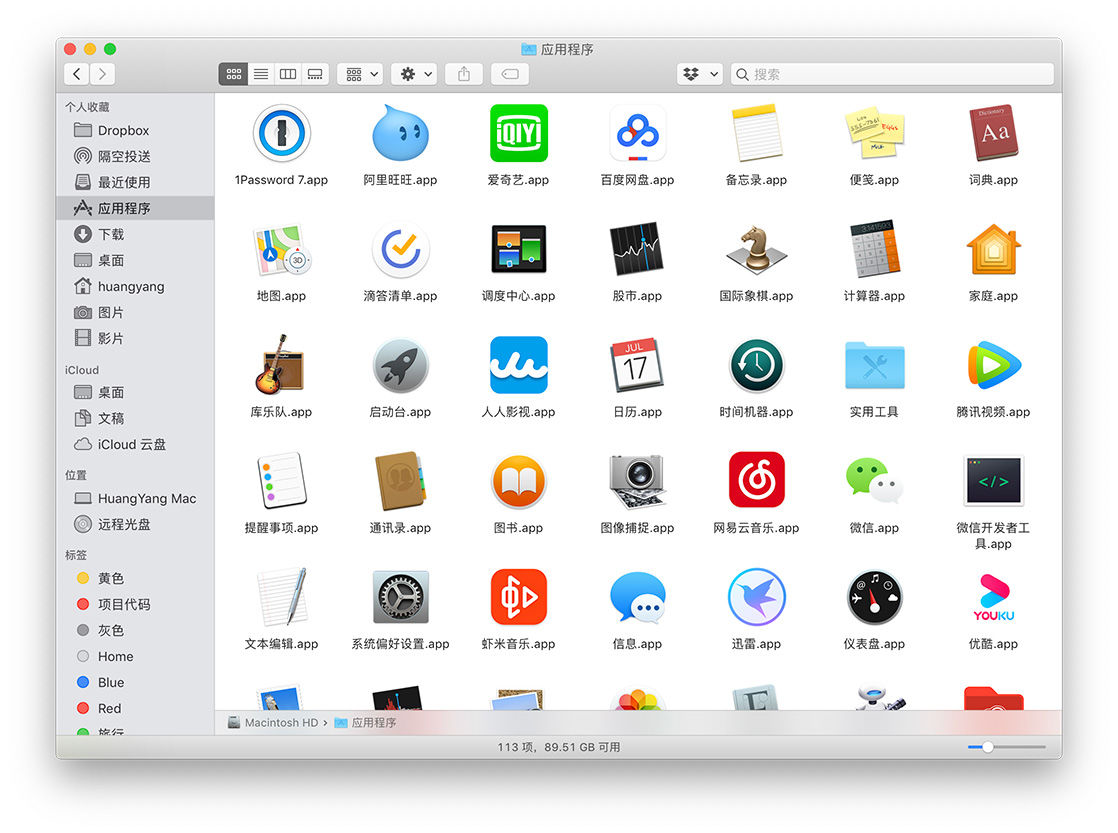Open 影片 movies in the sidebar

135,338
